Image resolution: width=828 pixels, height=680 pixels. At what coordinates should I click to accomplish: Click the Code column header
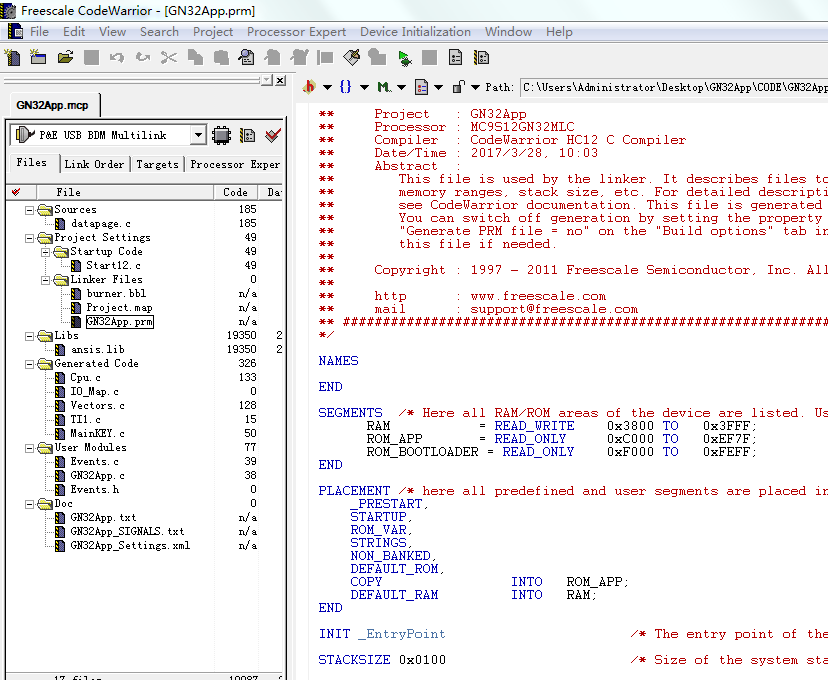236,192
